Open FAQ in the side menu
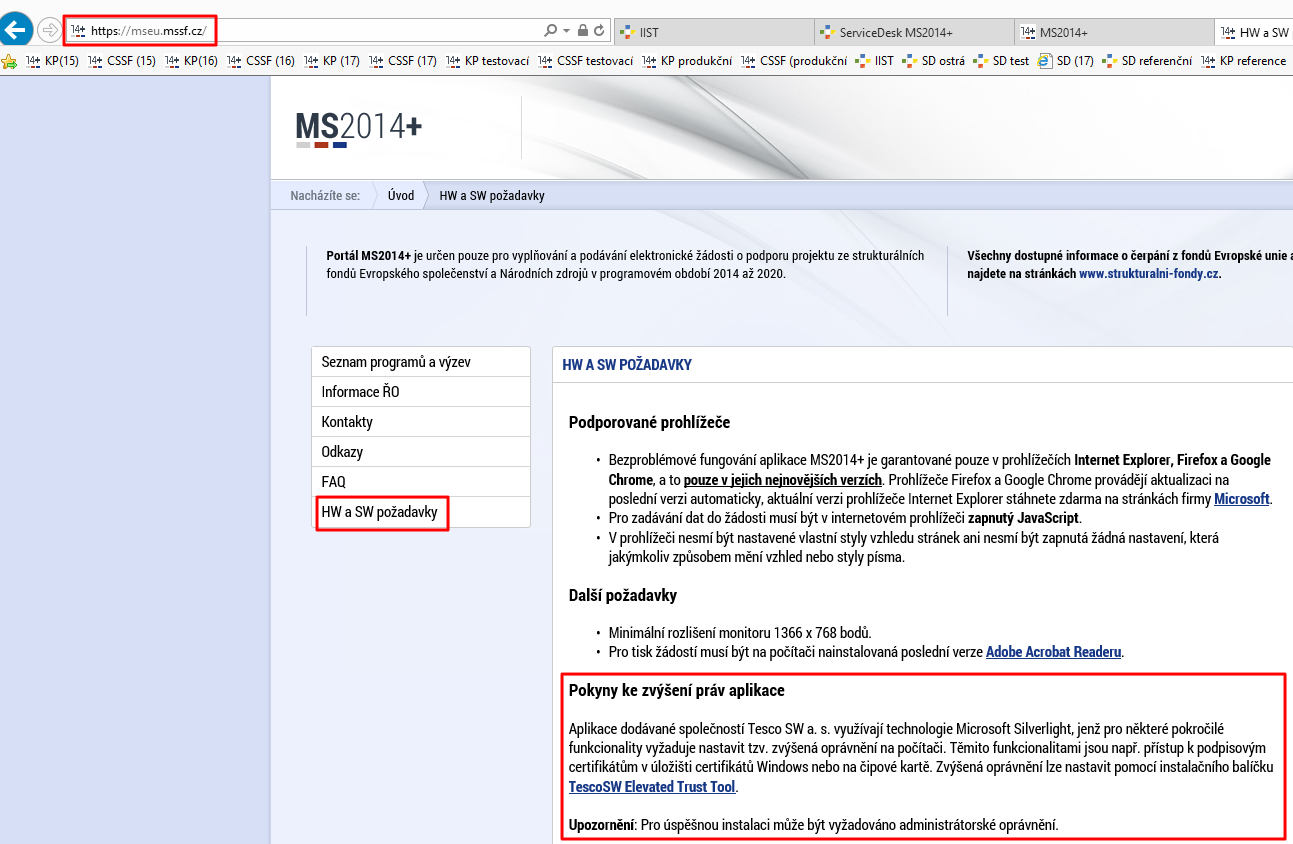Viewport: 1293px width, 844px height. click(421, 482)
